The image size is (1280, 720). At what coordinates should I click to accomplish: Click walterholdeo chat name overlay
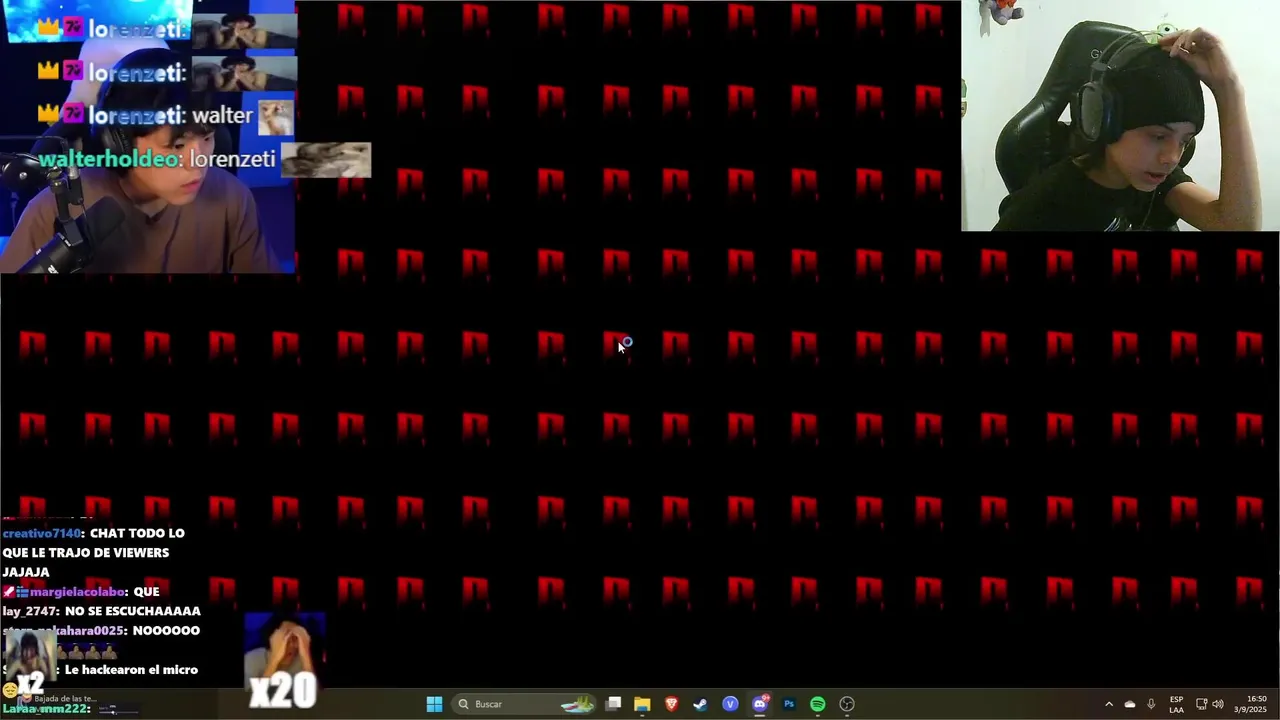(x=110, y=160)
